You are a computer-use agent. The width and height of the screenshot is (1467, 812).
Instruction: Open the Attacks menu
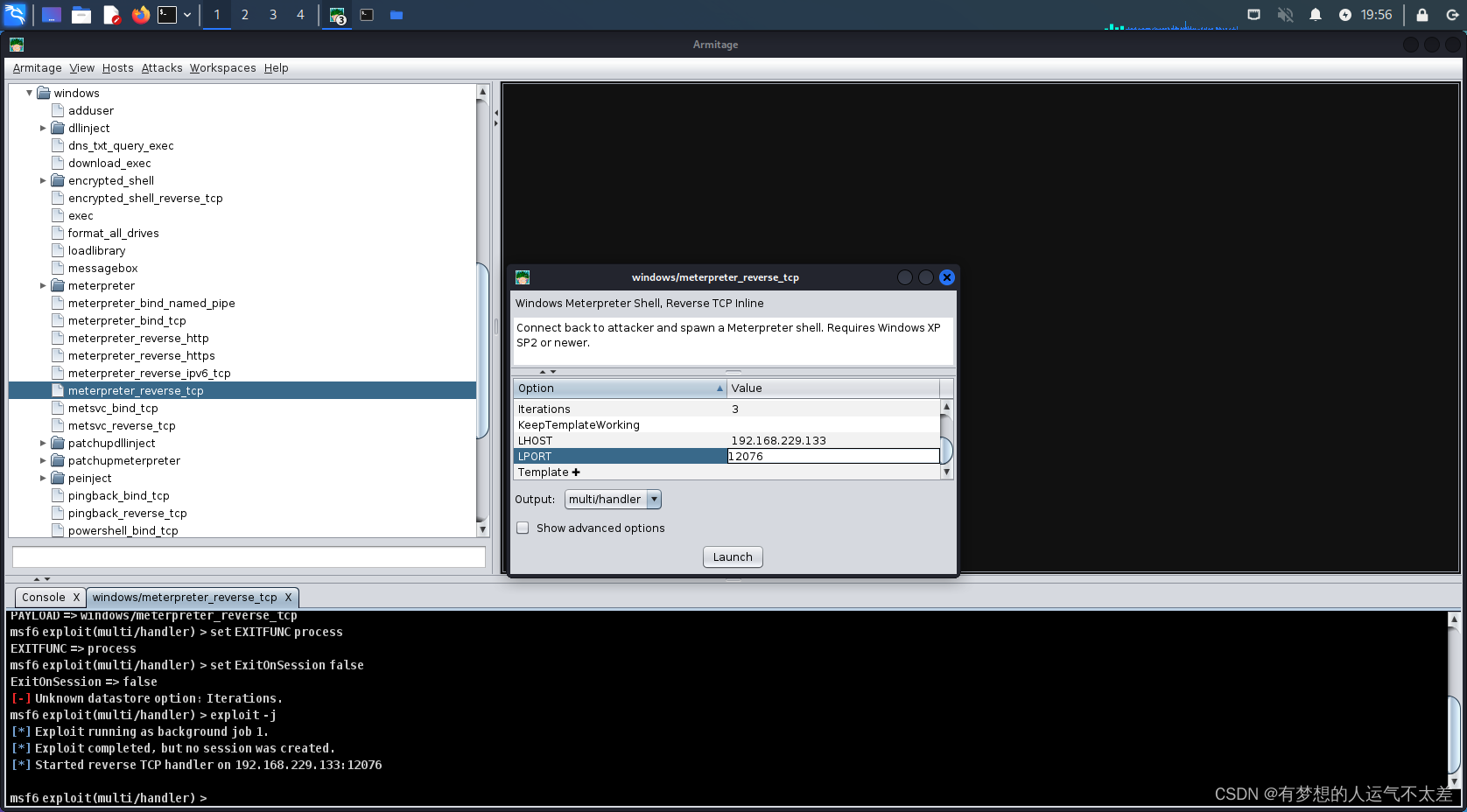[x=162, y=68]
